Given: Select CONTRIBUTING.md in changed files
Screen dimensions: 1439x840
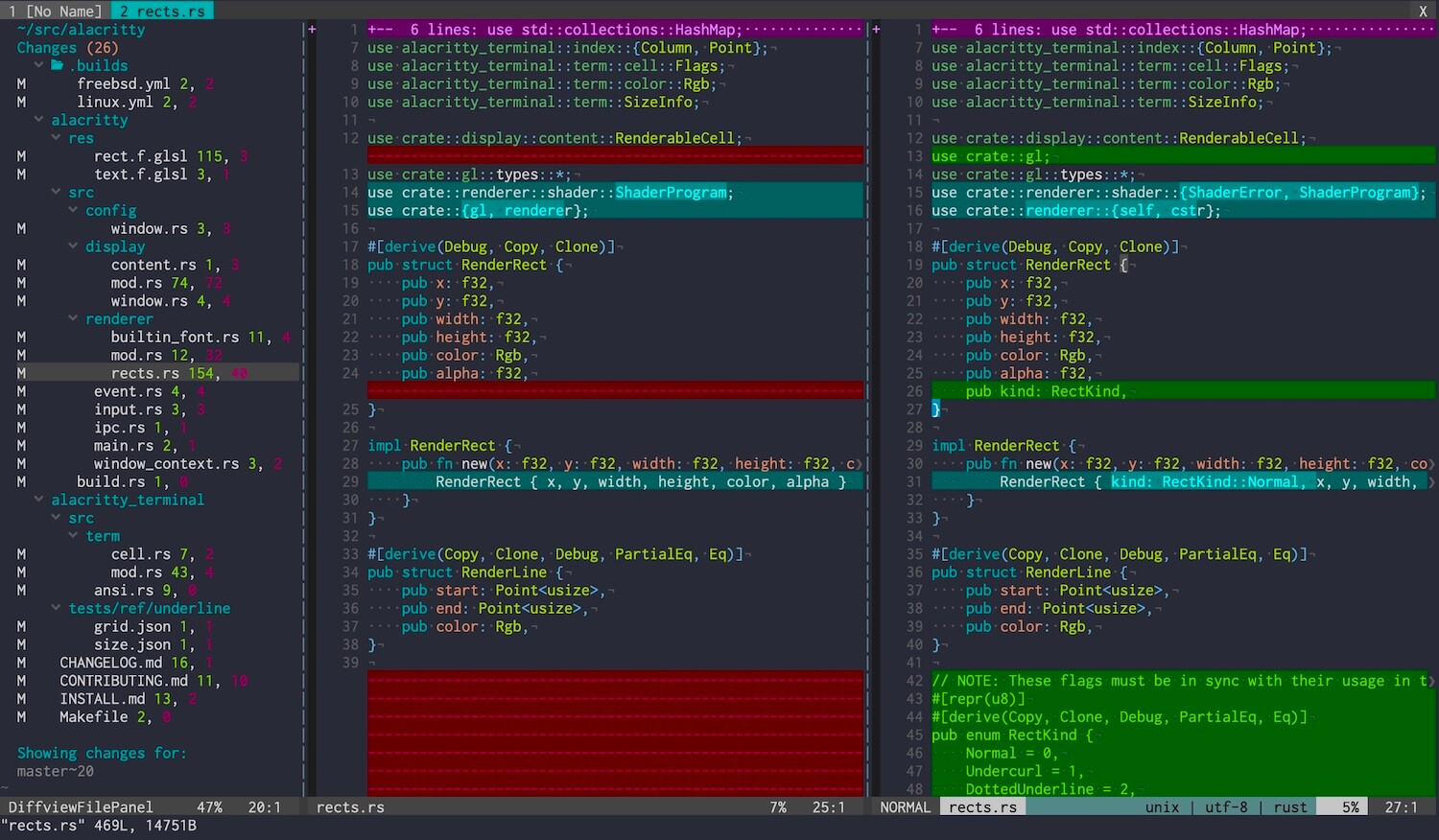Looking at the screenshot, I should 124,681.
